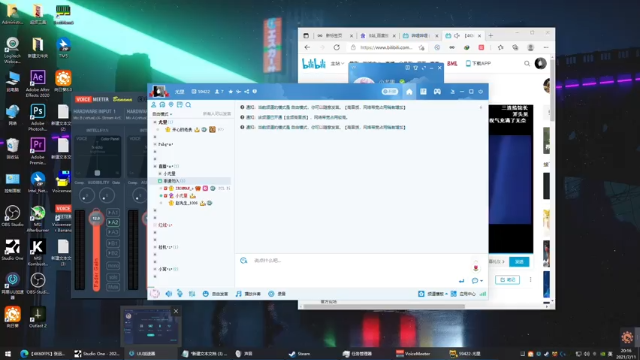Image resolution: width=640 pixels, height=360 pixels.
Task: Switch to the first browser tab
Action: pyautogui.click(x=335, y=36)
